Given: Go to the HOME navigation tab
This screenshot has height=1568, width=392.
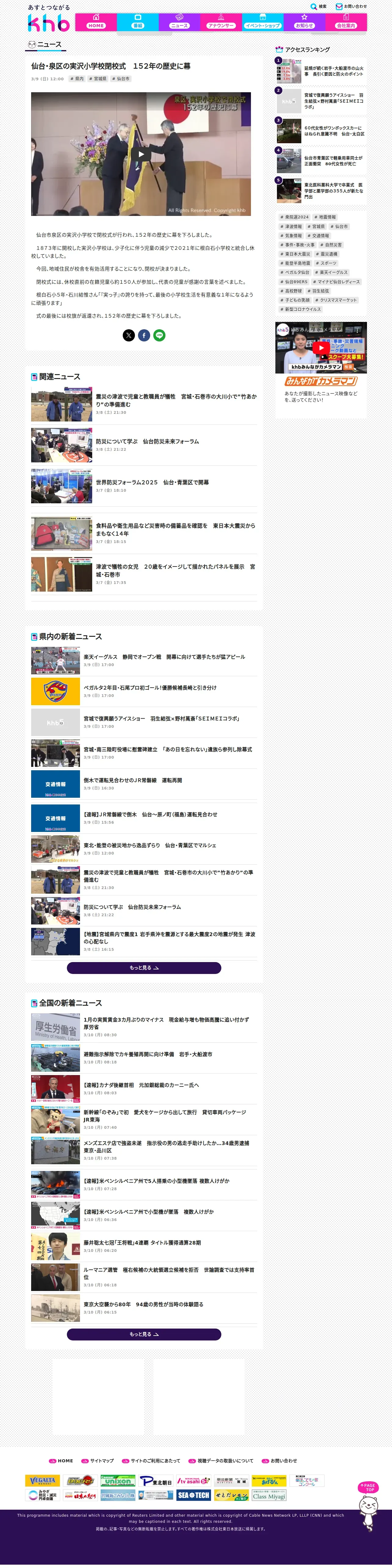Looking at the screenshot, I should [x=96, y=22].
